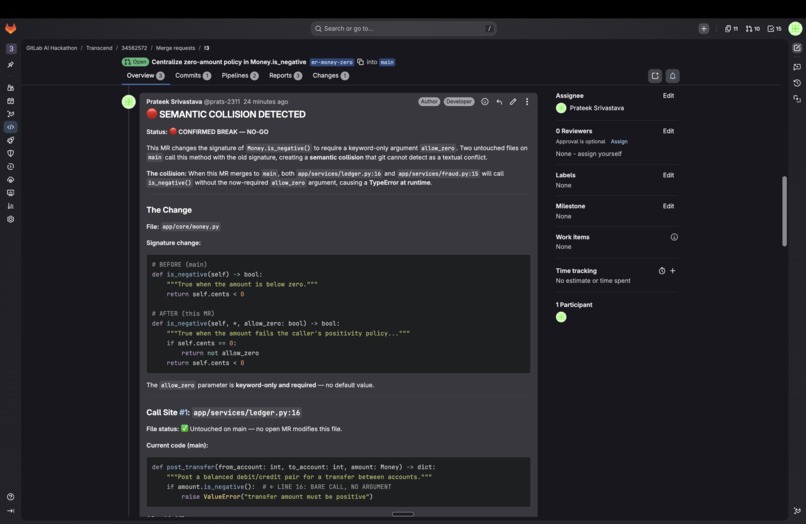Edit the Assignee field
Image resolution: width=806 pixels, height=524 pixels.
pos(668,96)
